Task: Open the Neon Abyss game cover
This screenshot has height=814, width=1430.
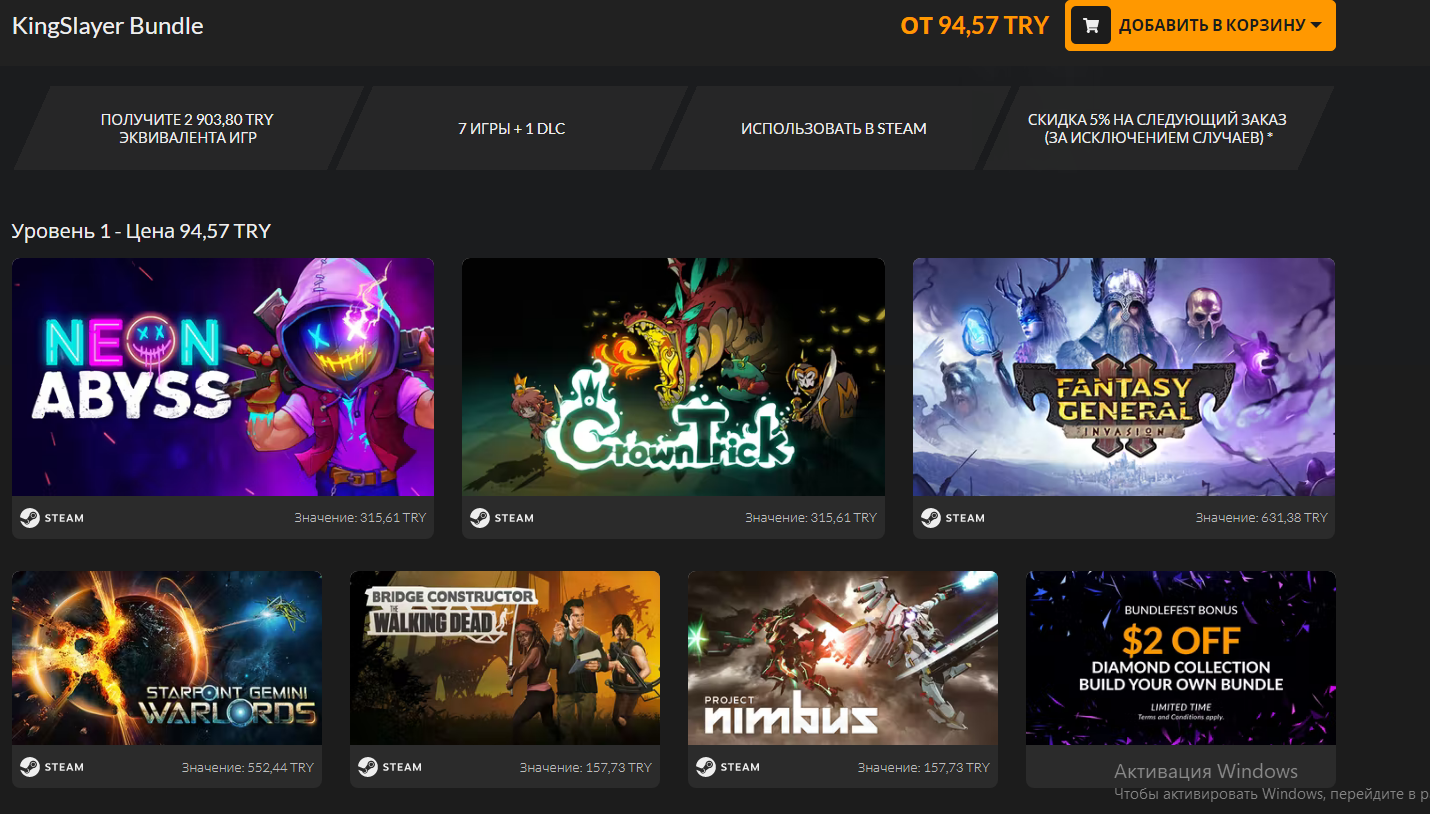Action: coord(223,377)
